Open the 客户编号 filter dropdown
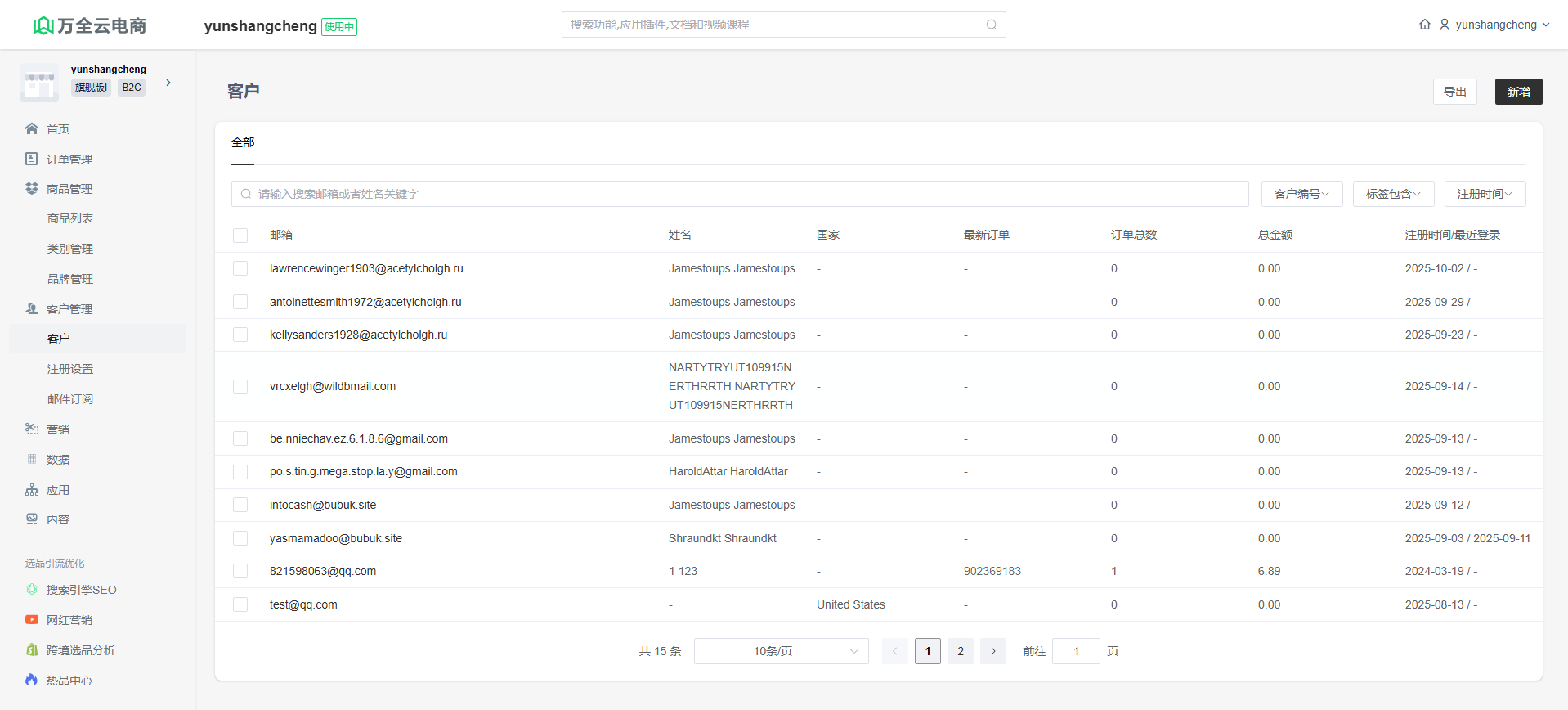Viewport: 1568px width, 710px height. click(x=1301, y=194)
